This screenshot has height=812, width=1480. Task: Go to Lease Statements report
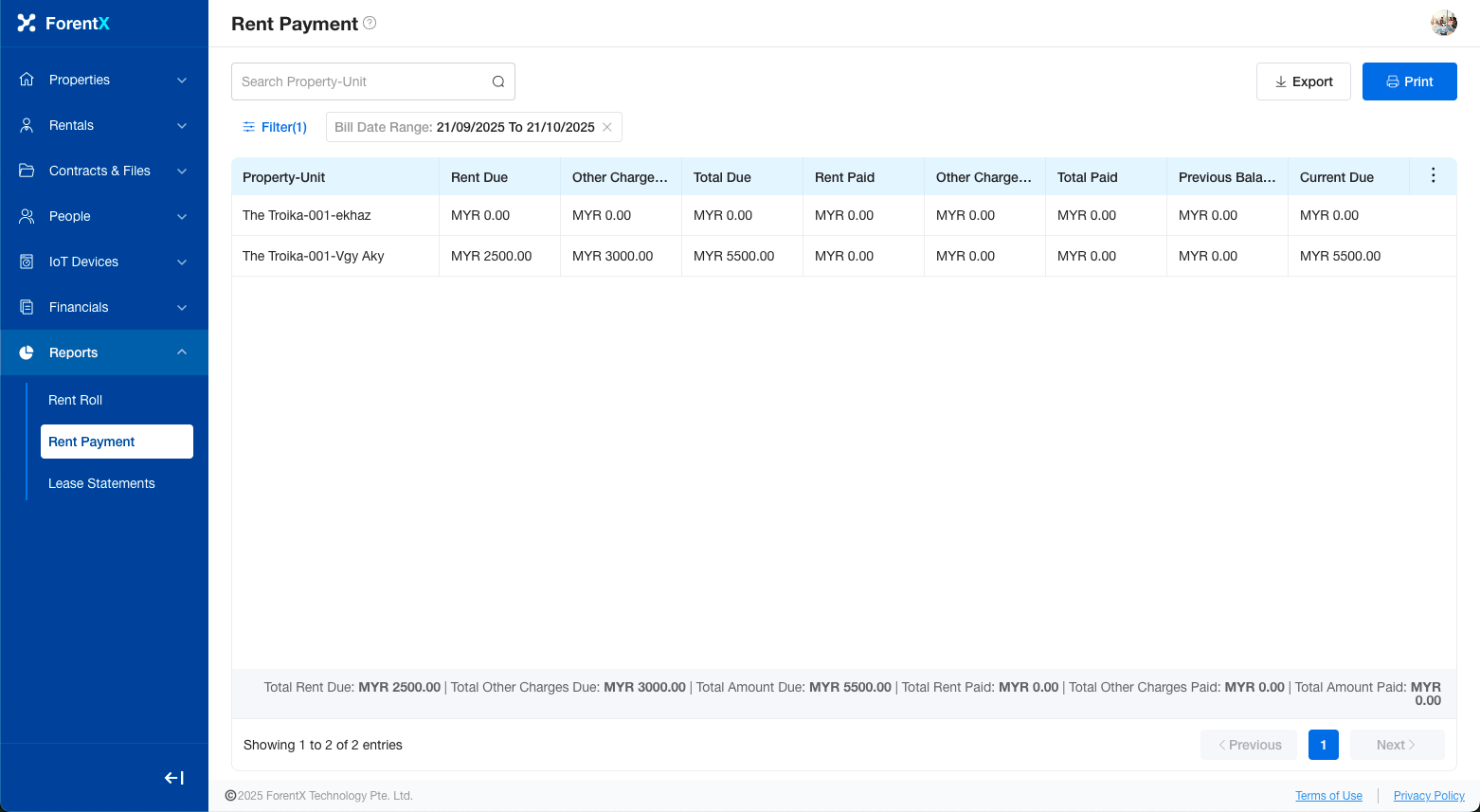coord(101,483)
